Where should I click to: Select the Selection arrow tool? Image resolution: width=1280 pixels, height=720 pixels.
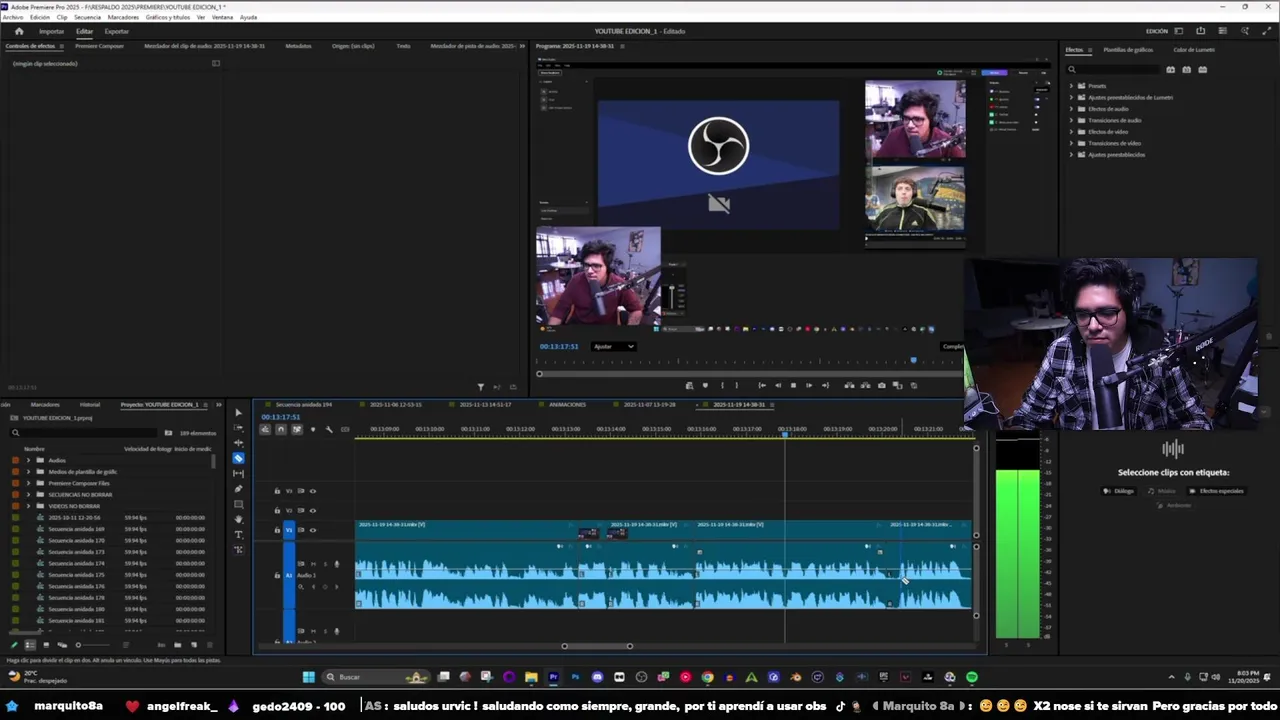tap(238, 412)
